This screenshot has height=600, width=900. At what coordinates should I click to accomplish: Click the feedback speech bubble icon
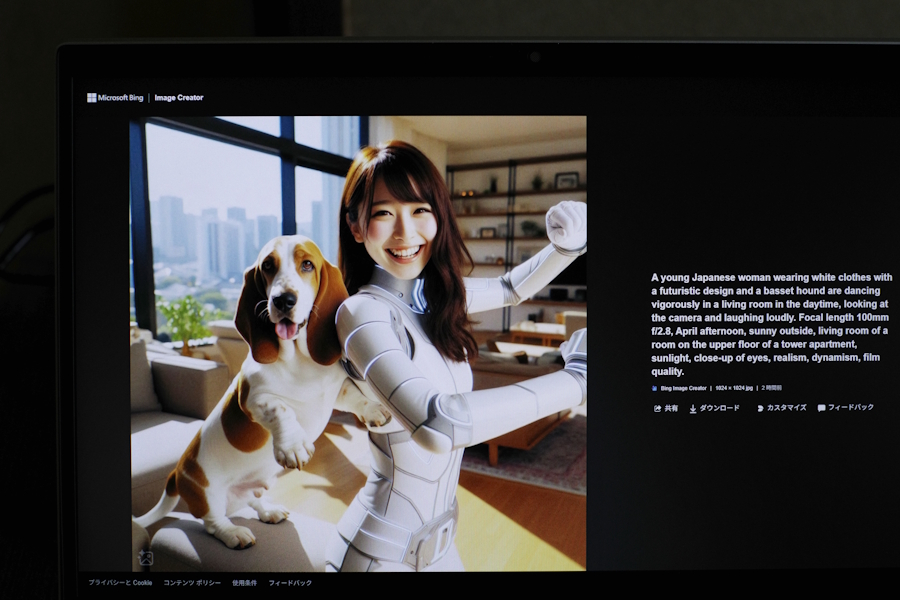coord(821,408)
